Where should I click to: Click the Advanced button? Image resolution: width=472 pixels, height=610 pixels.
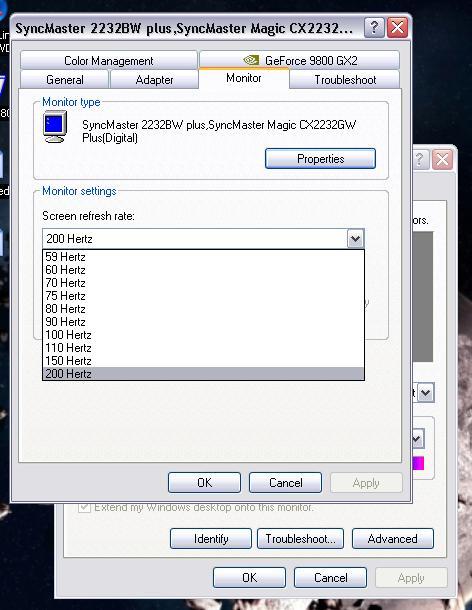click(x=393, y=539)
